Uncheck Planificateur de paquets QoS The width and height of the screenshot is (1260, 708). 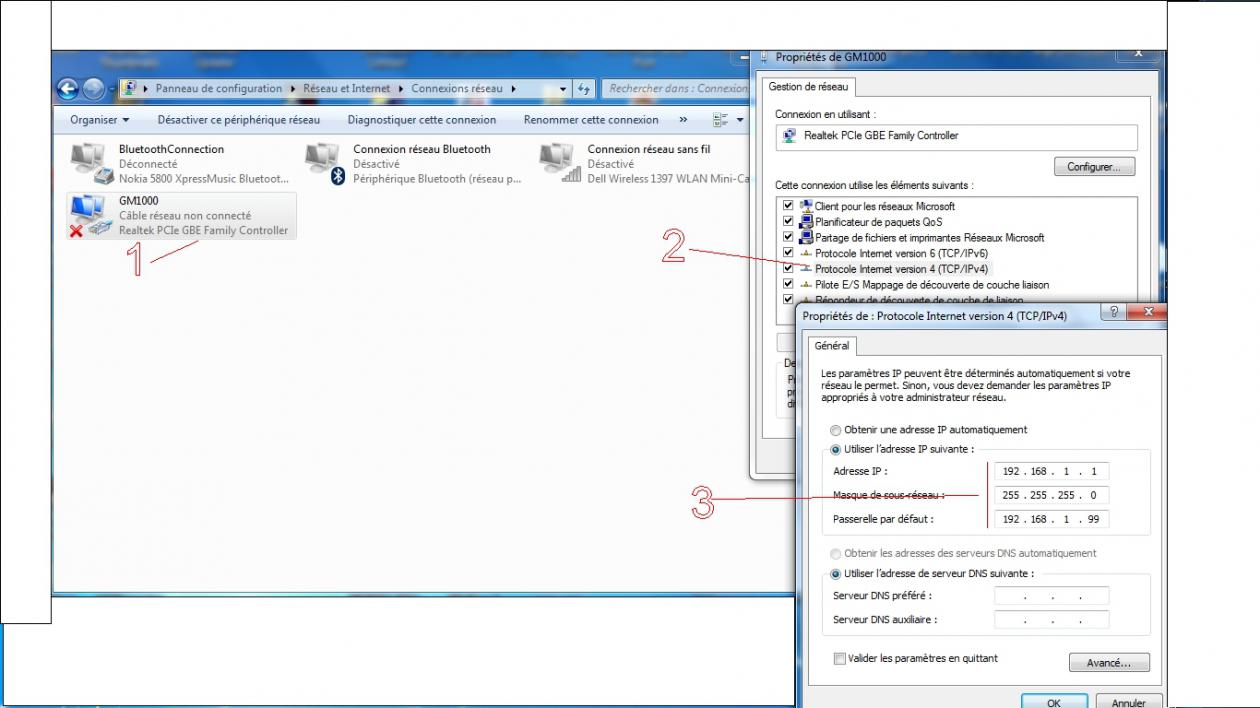(788, 222)
